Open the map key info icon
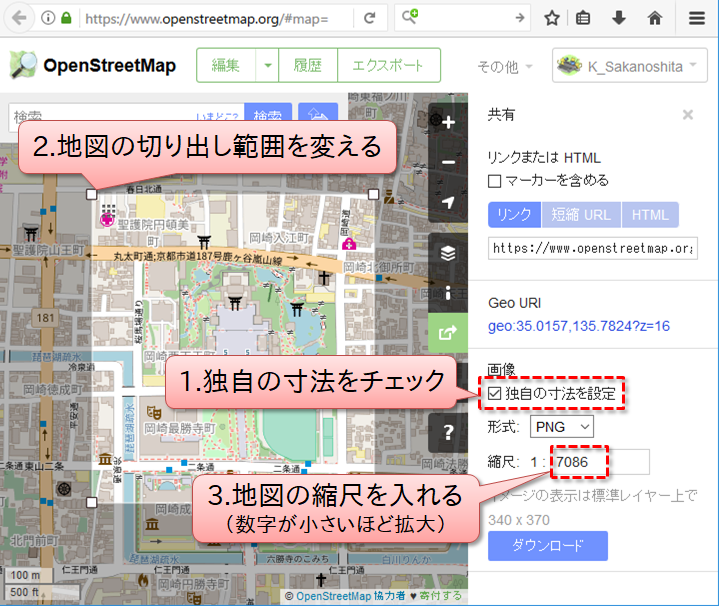This screenshot has width=719, height=606. pos(448,292)
